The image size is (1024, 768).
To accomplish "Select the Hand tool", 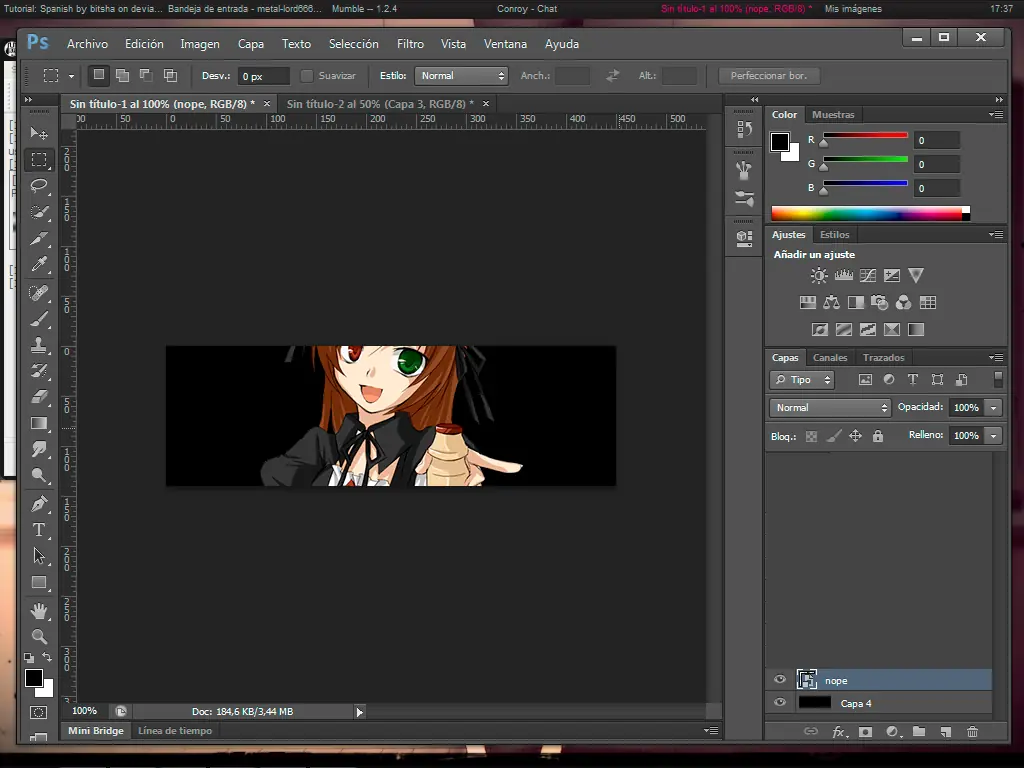I will [x=39, y=611].
